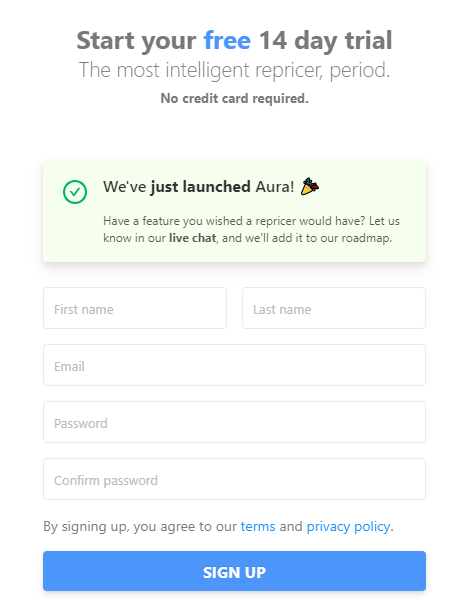469x610 pixels.
Task: Open the terms link
Action: click(258, 526)
